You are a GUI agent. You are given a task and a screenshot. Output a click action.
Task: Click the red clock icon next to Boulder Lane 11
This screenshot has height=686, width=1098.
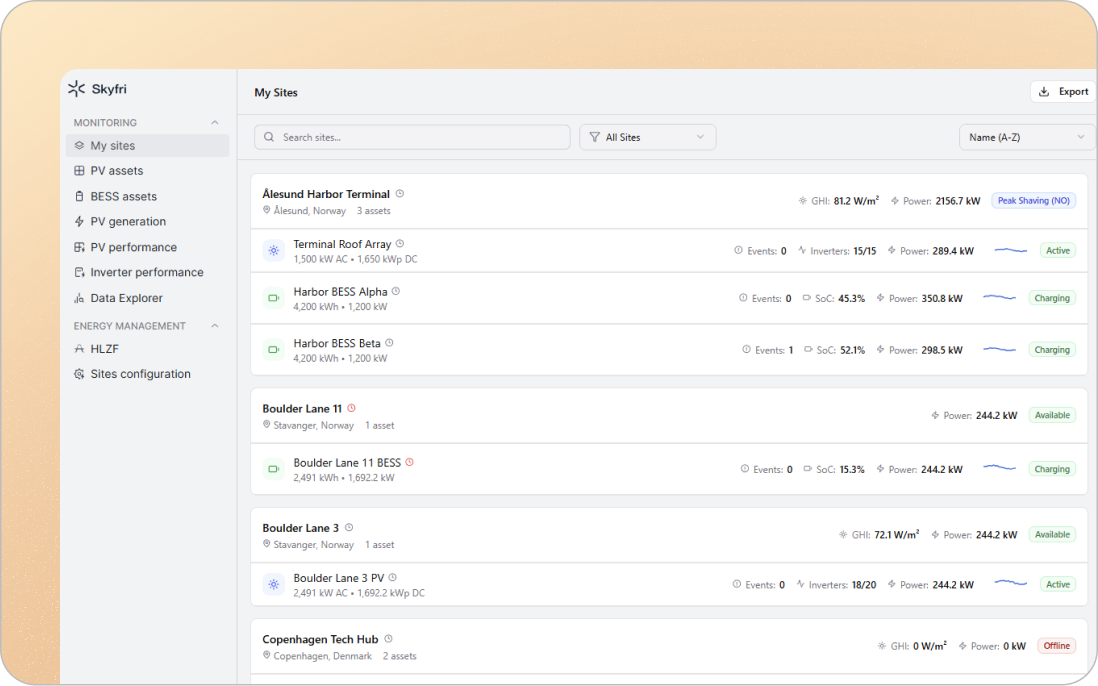[351, 408]
